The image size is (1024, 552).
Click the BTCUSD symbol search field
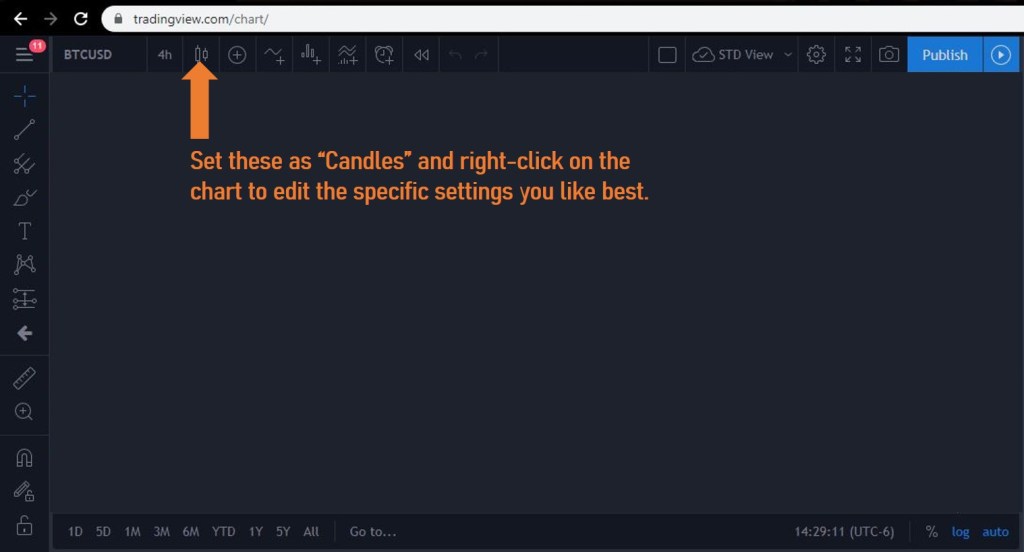[x=88, y=55]
